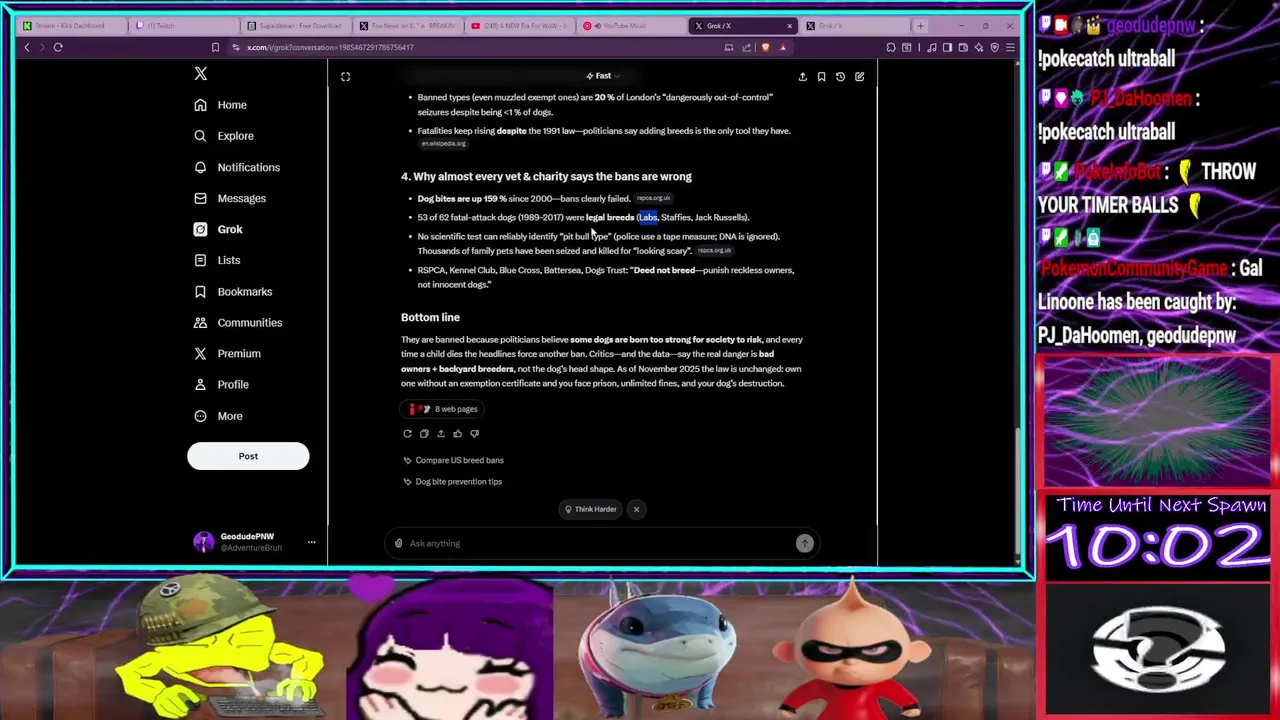The image size is (1280, 720).
Task: Open the 8 web pages sources chip
Action: click(443, 409)
